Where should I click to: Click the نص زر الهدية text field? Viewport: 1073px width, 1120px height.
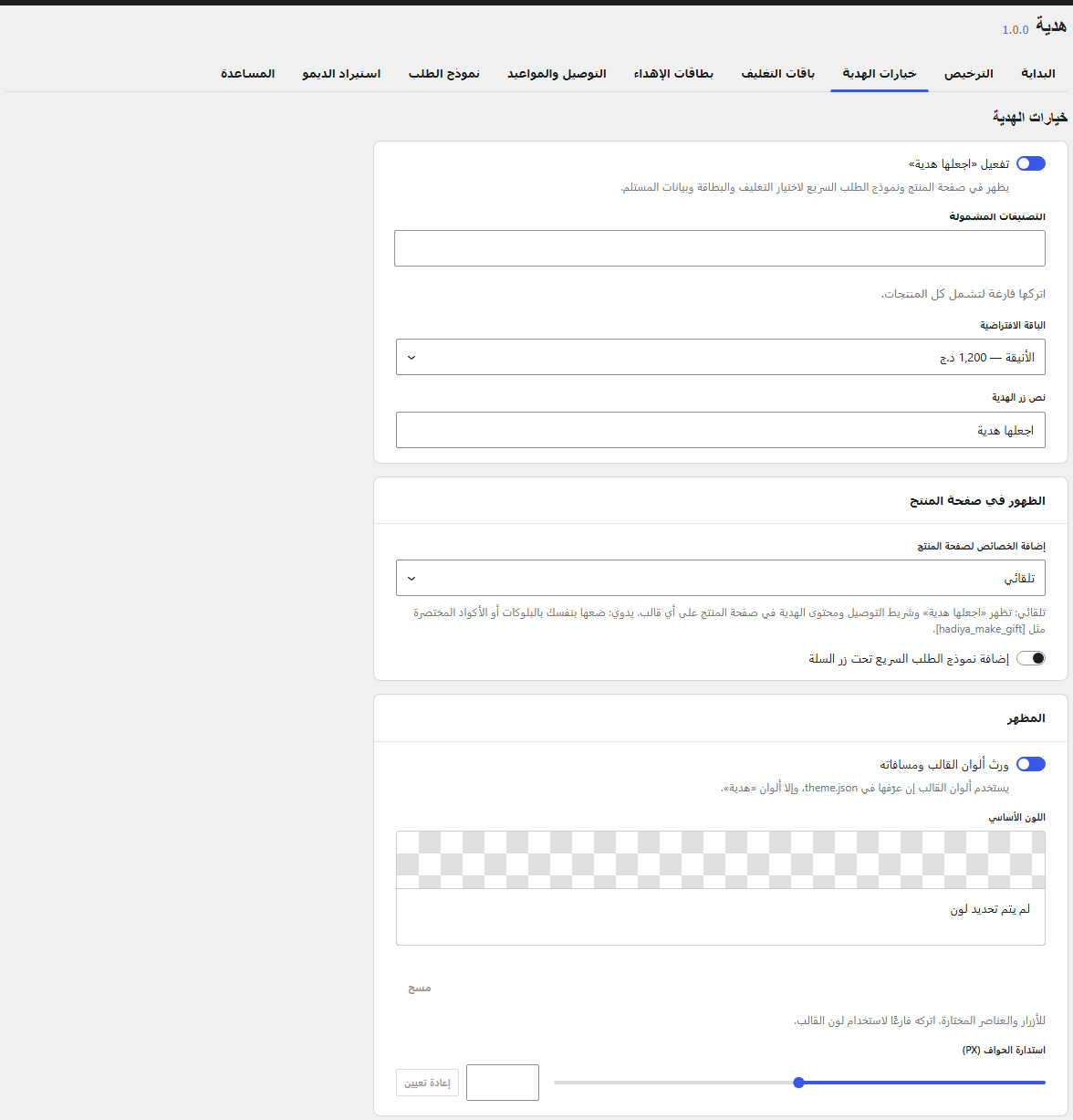coord(721,430)
